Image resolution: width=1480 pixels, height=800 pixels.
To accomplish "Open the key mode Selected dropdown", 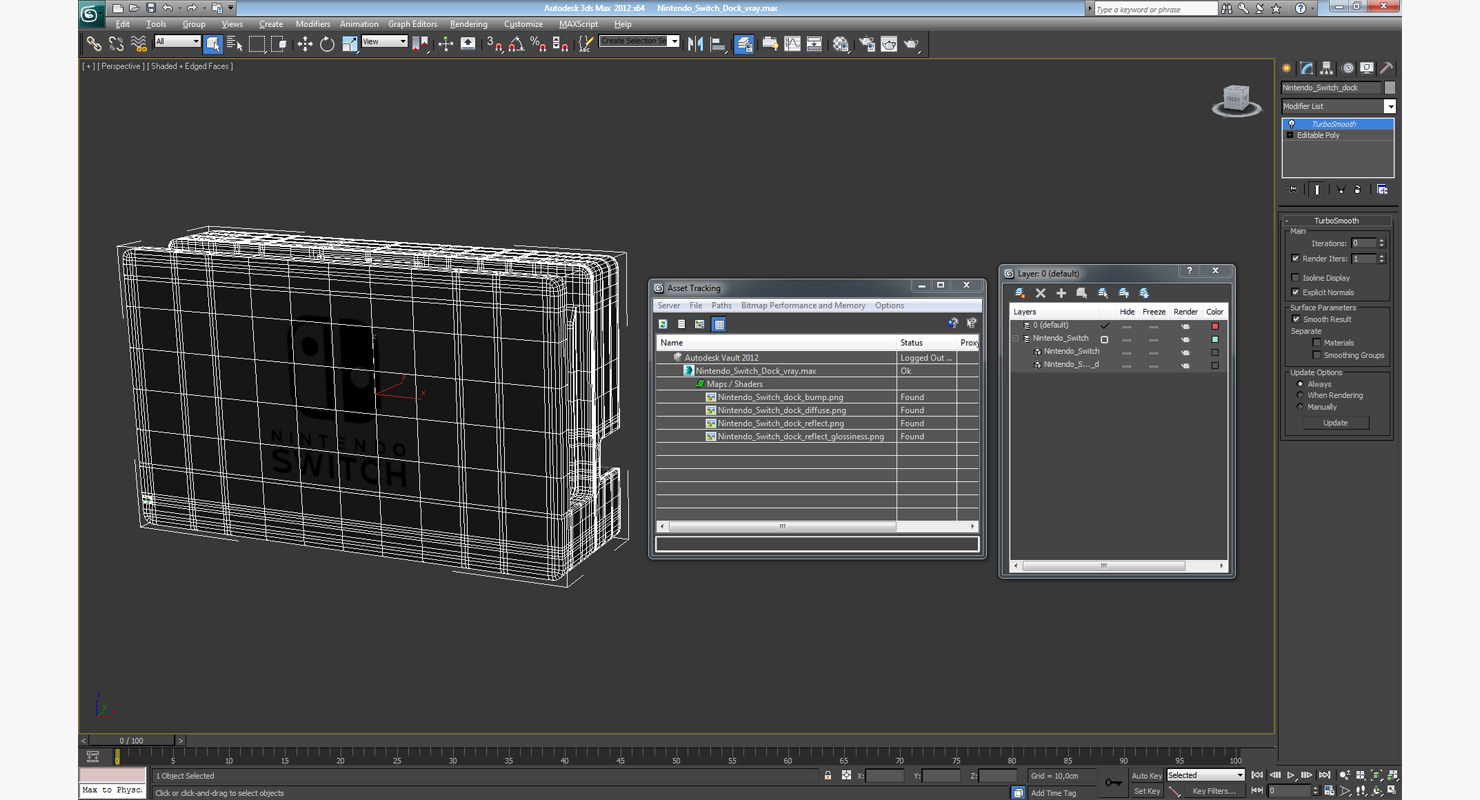I will (1206, 775).
